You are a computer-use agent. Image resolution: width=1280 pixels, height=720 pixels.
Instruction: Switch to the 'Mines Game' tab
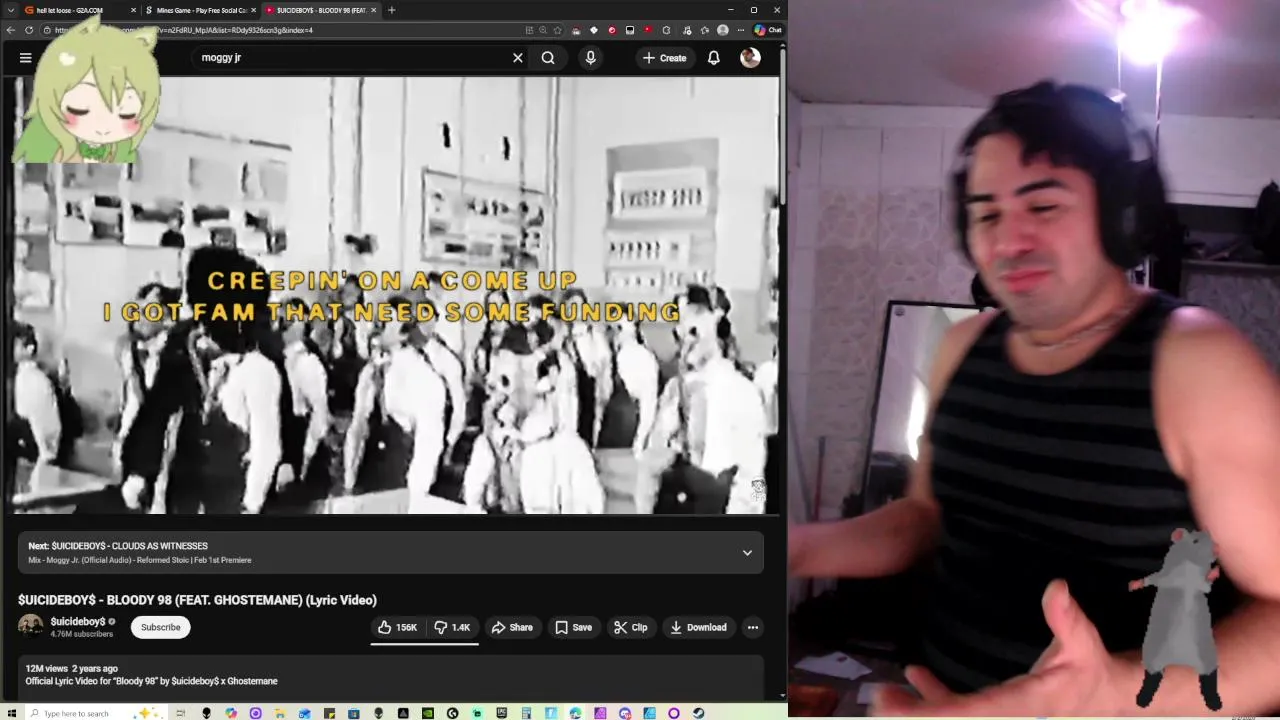click(200, 10)
